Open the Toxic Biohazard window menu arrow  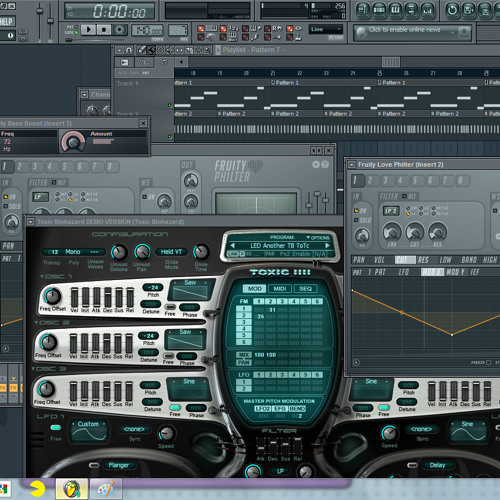[x=31, y=222]
